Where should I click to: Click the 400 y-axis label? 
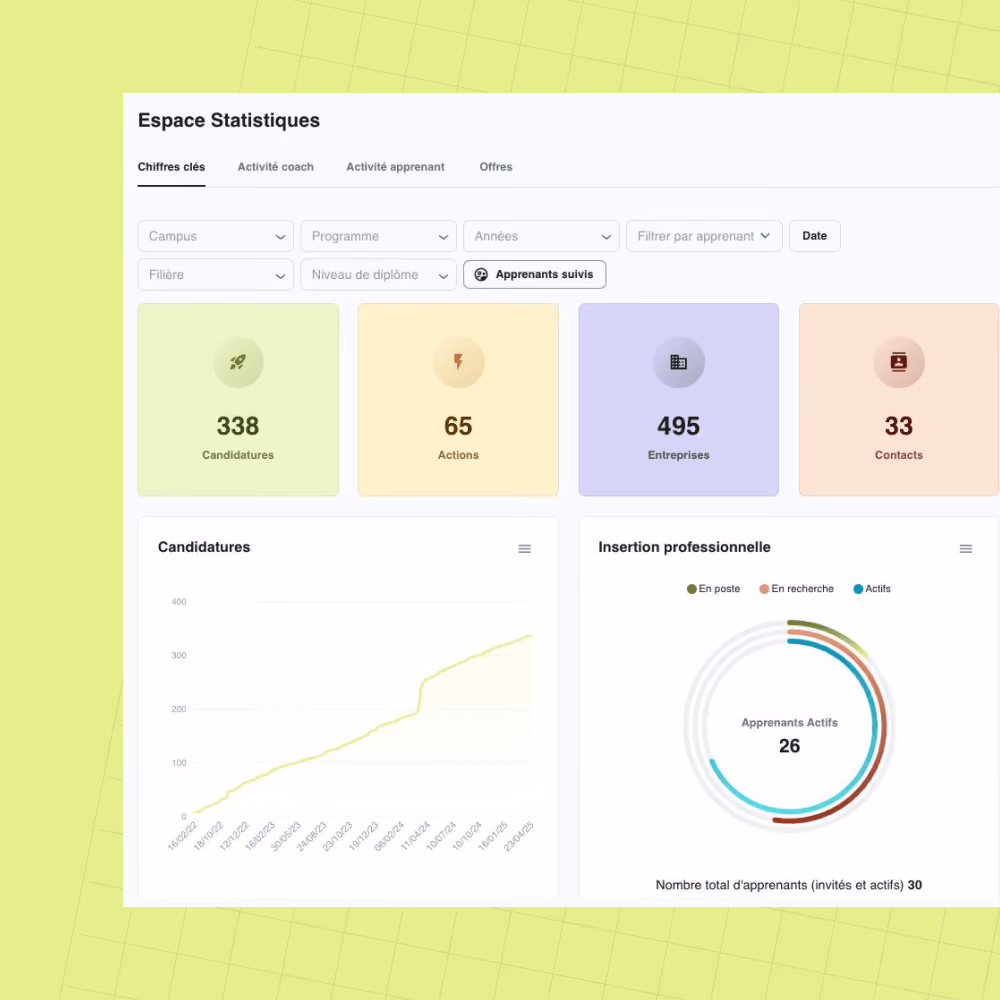[x=179, y=602]
